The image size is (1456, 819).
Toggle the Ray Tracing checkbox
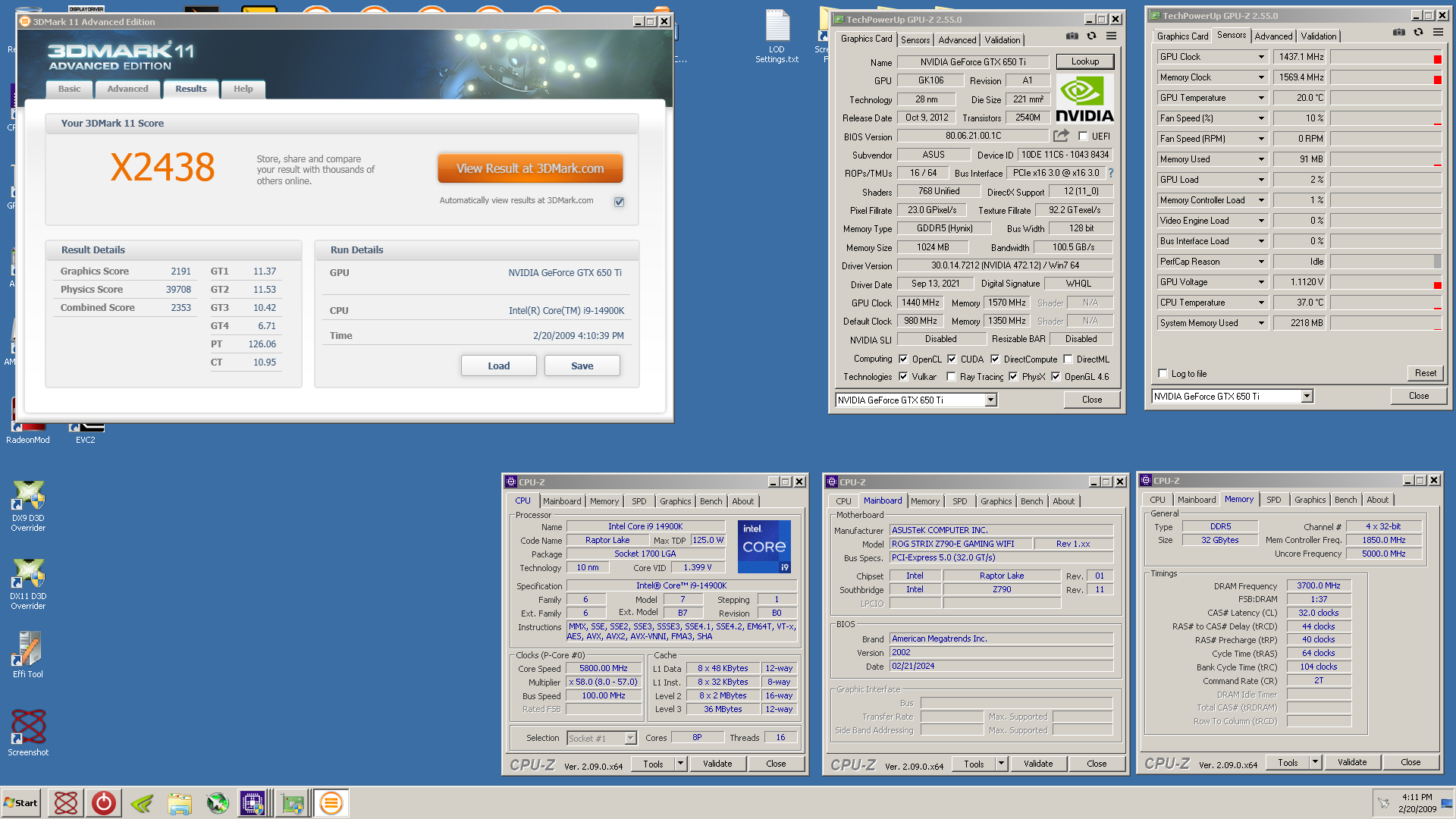(x=951, y=377)
